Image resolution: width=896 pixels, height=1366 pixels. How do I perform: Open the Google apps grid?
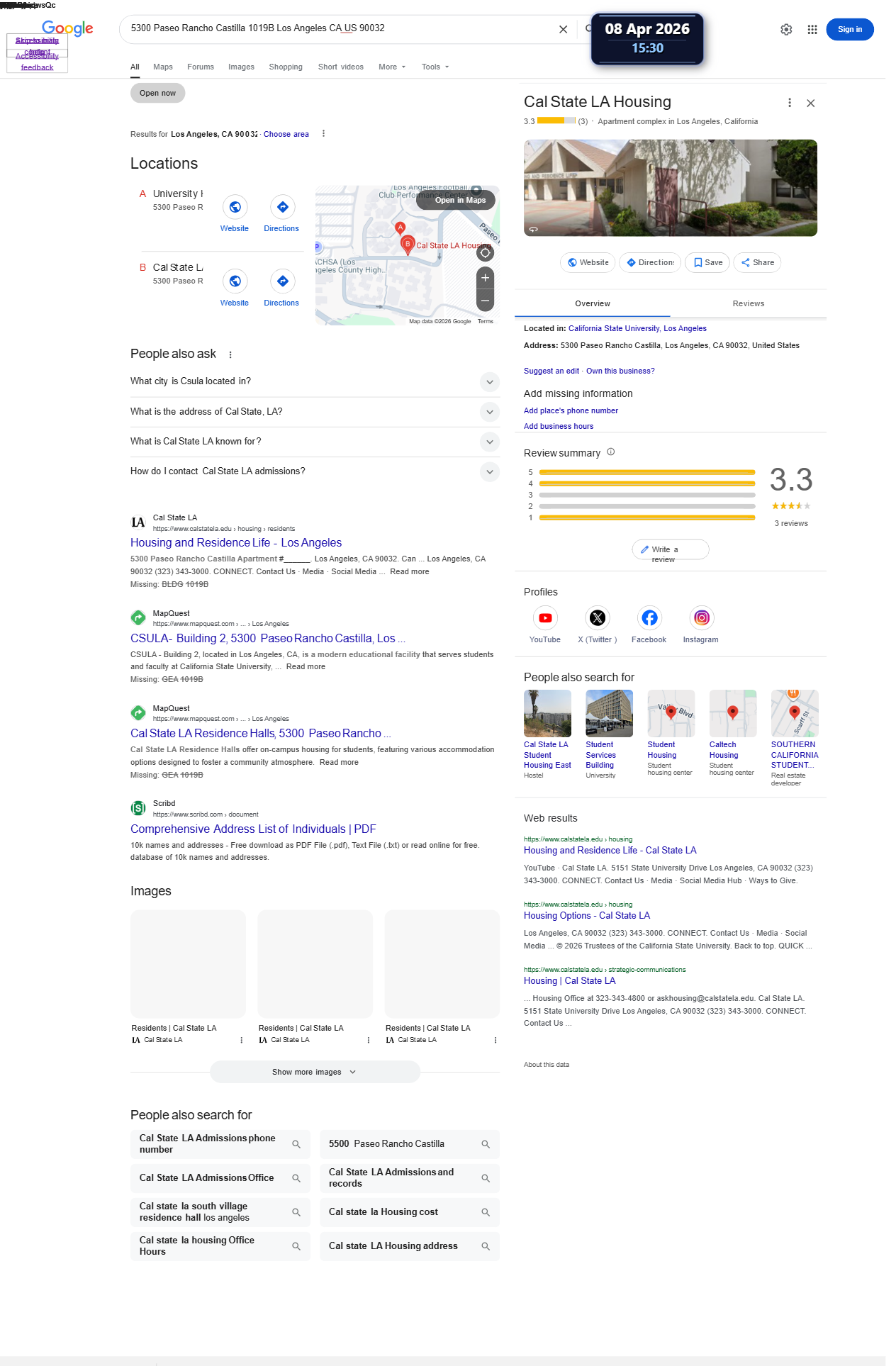click(x=812, y=29)
